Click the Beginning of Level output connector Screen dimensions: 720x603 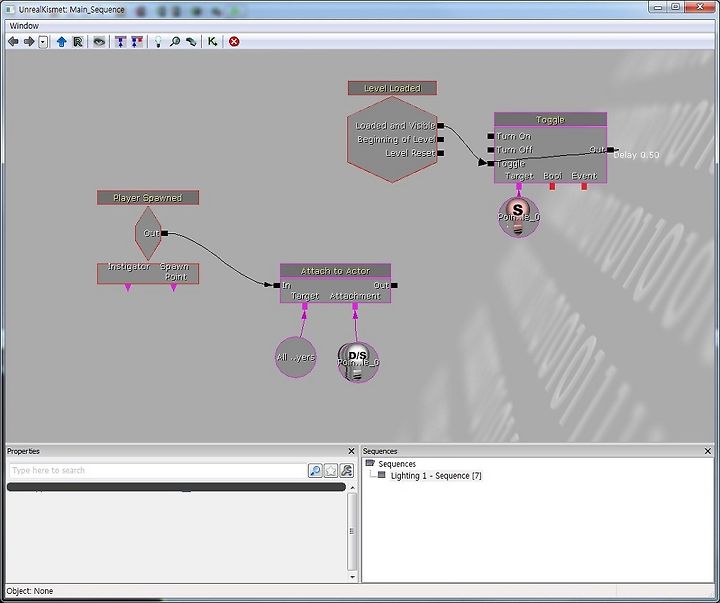coord(440,139)
